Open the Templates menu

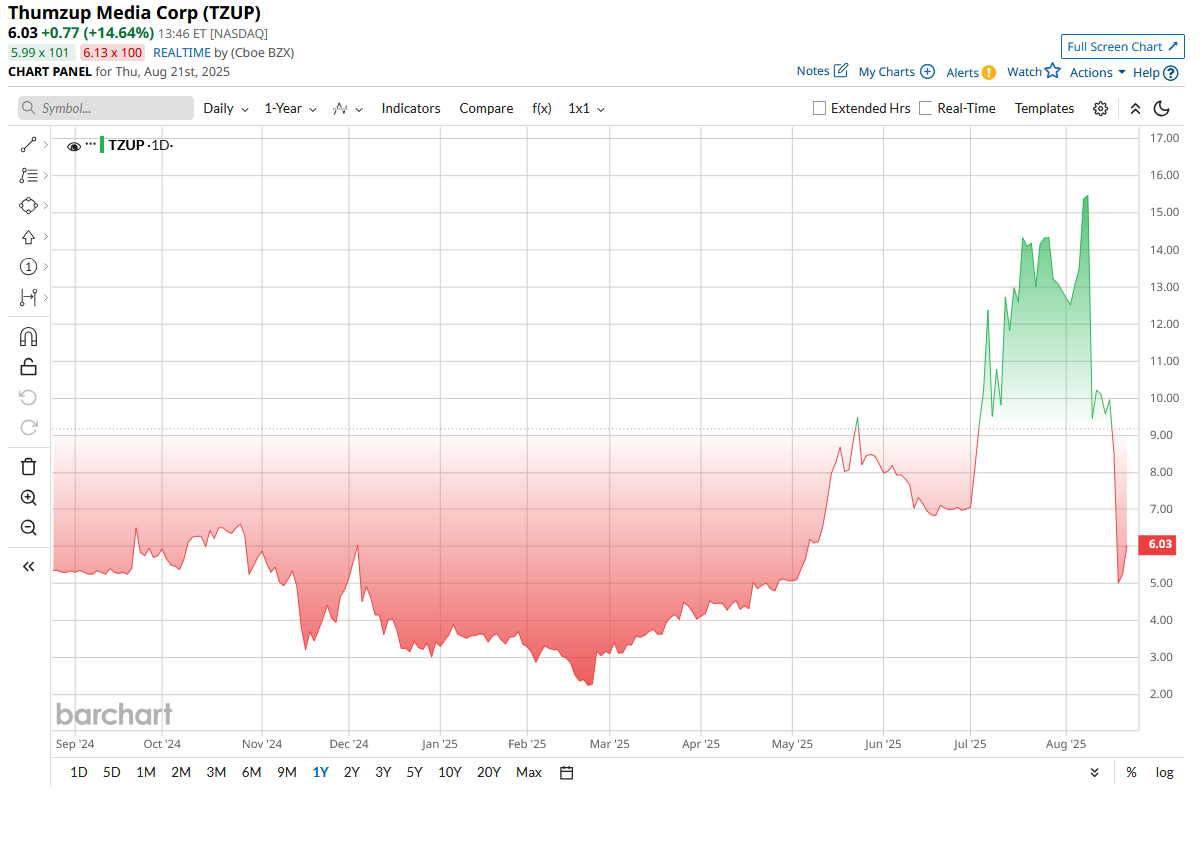click(1044, 108)
